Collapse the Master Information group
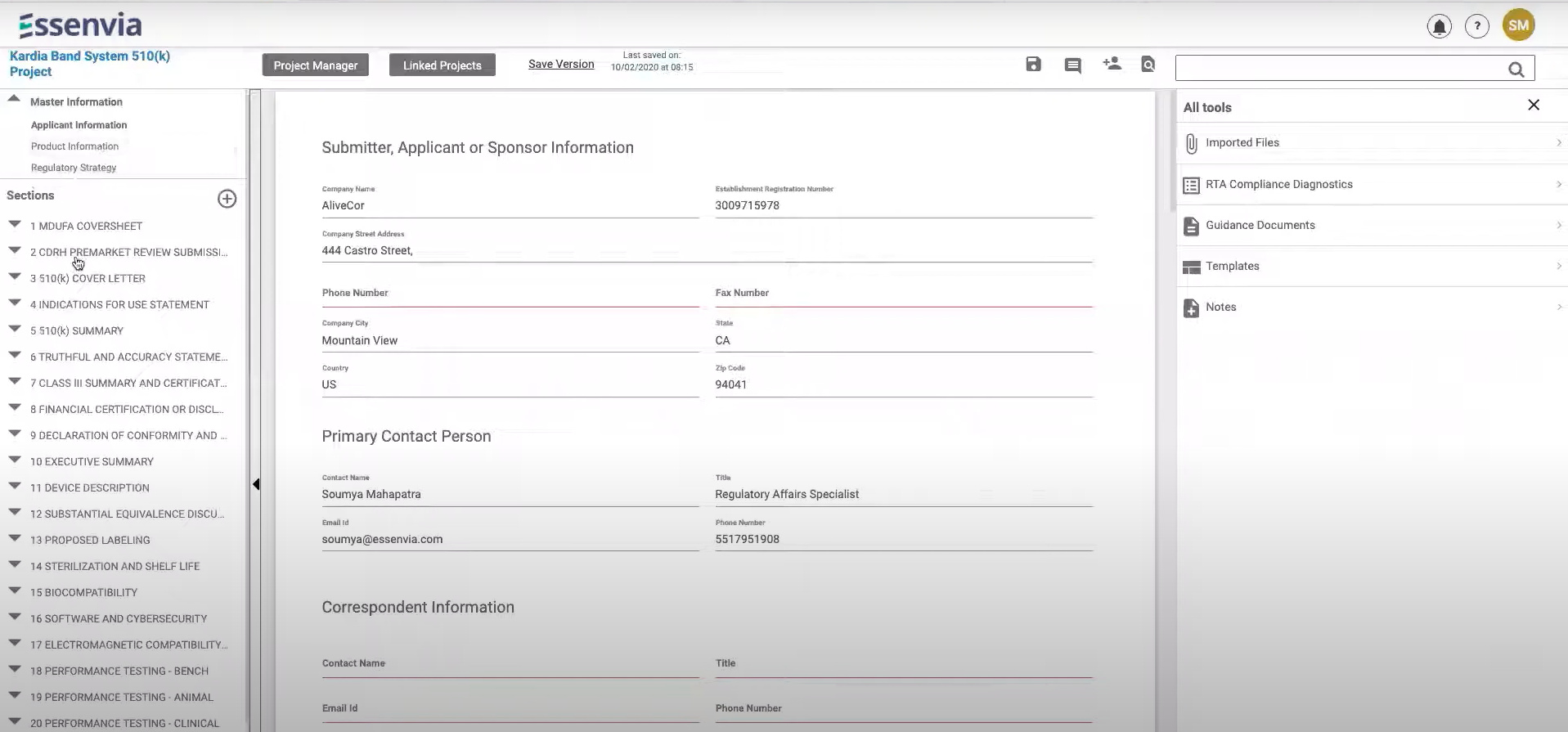 [14, 99]
